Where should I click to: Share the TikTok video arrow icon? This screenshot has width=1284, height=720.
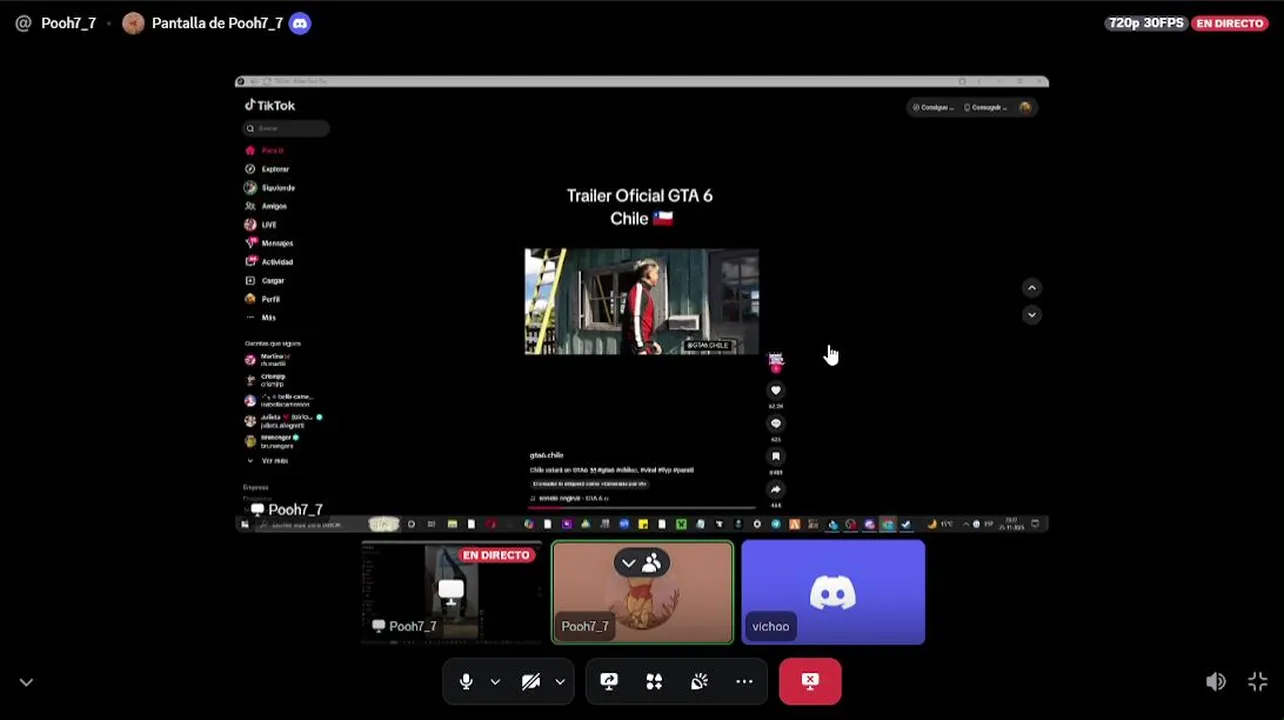[775, 490]
